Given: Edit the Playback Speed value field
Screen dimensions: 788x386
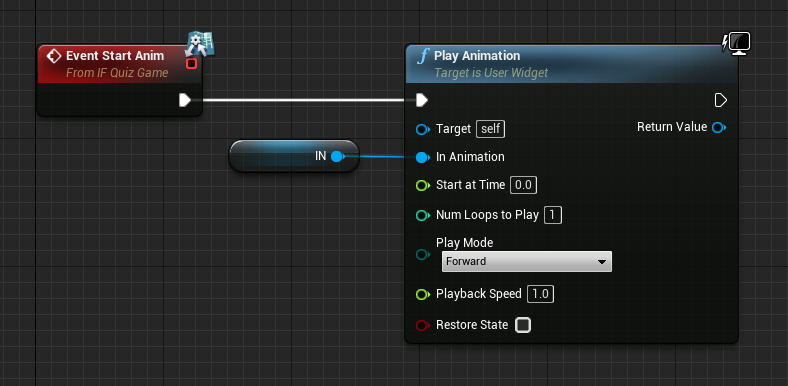Looking at the screenshot, I should (540, 294).
